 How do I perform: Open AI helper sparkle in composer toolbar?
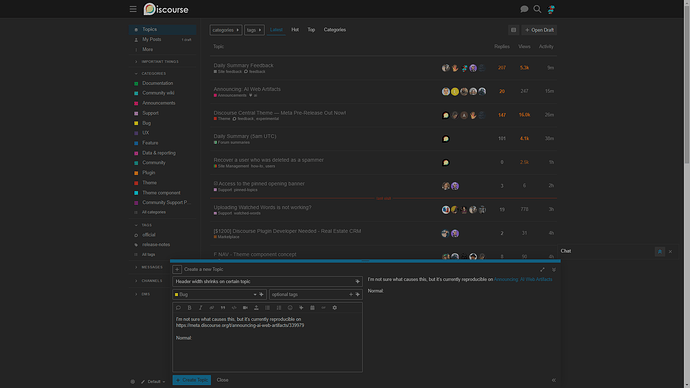point(301,307)
